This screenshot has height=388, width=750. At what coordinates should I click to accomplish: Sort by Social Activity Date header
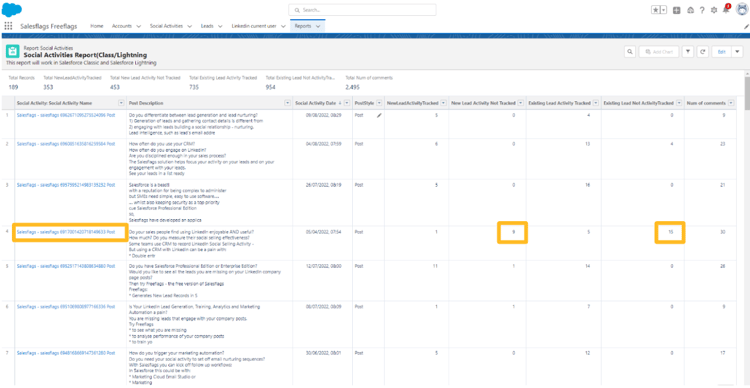316,103
